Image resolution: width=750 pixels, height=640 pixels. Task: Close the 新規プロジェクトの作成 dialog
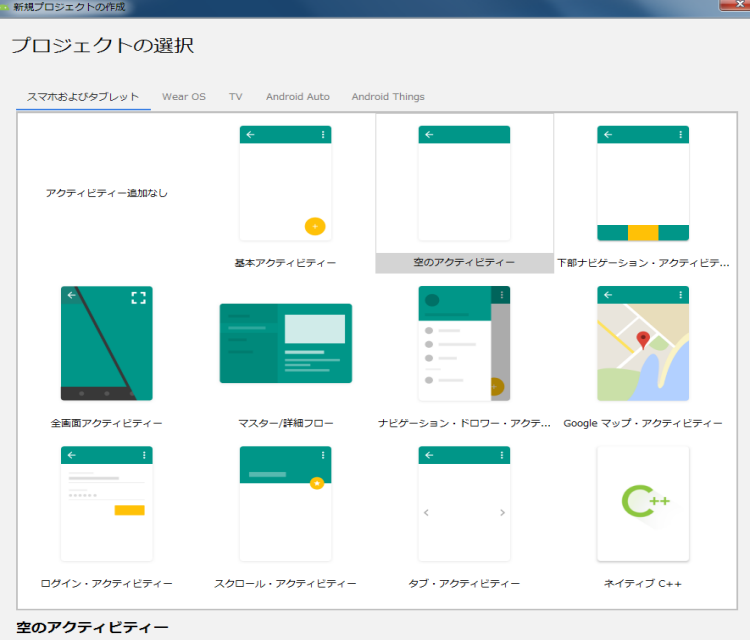737,4
